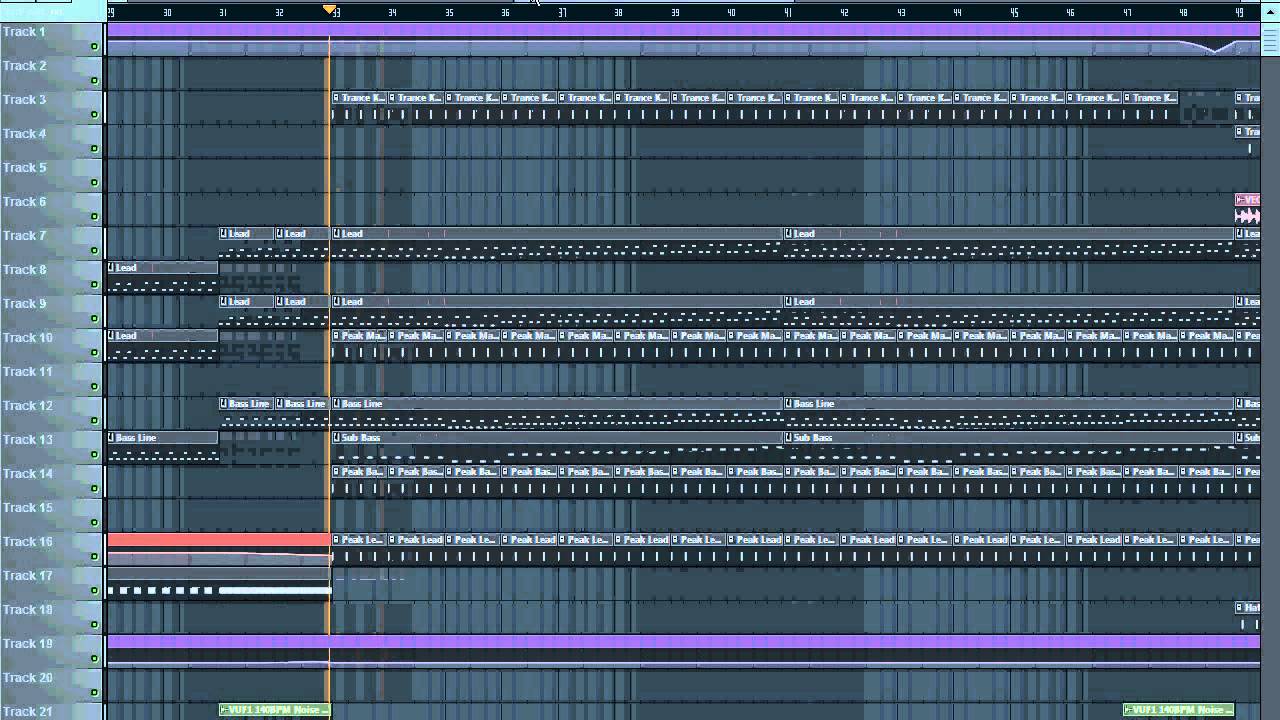Toggle mute LED on Track 13
The height and width of the screenshot is (720, 1280).
pos(95,455)
